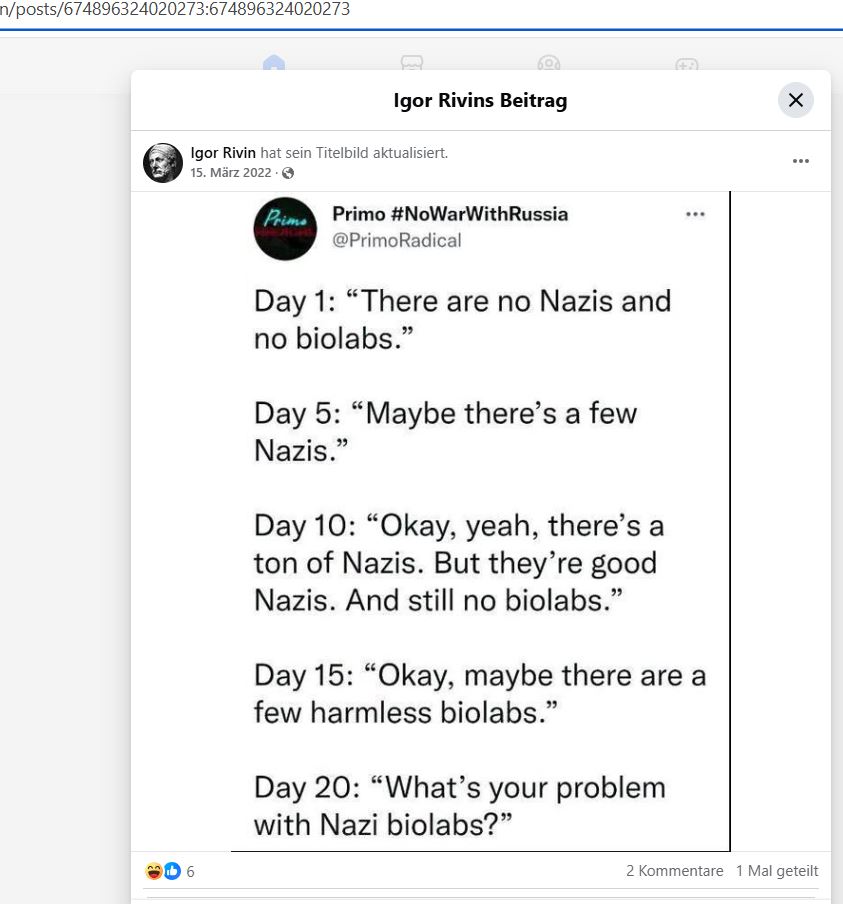843x904 pixels.
Task: Click Igor Rivin's profile avatar
Action: click(x=163, y=163)
